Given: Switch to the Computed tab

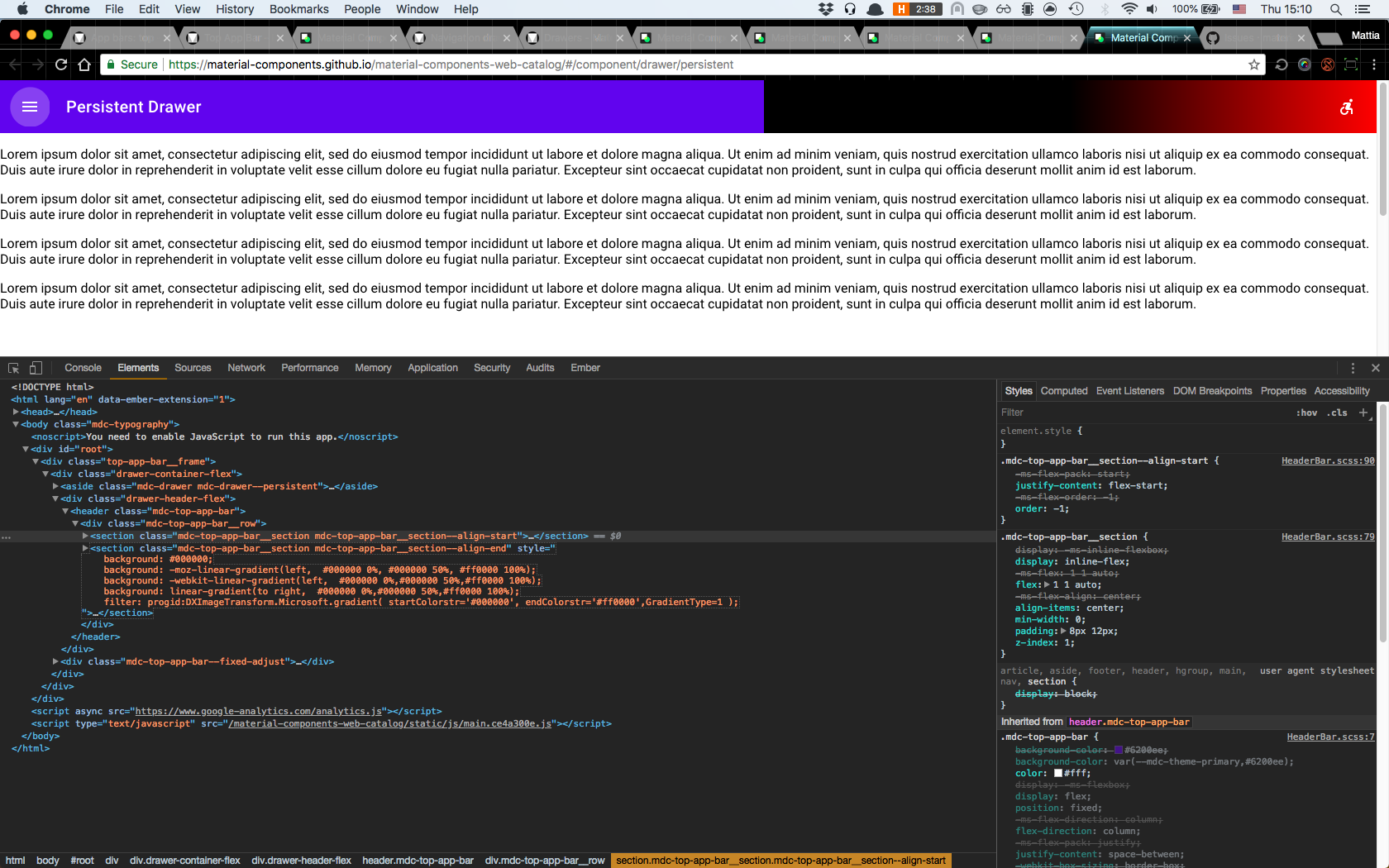Looking at the screenshot, I should (x=1064, y=390).
